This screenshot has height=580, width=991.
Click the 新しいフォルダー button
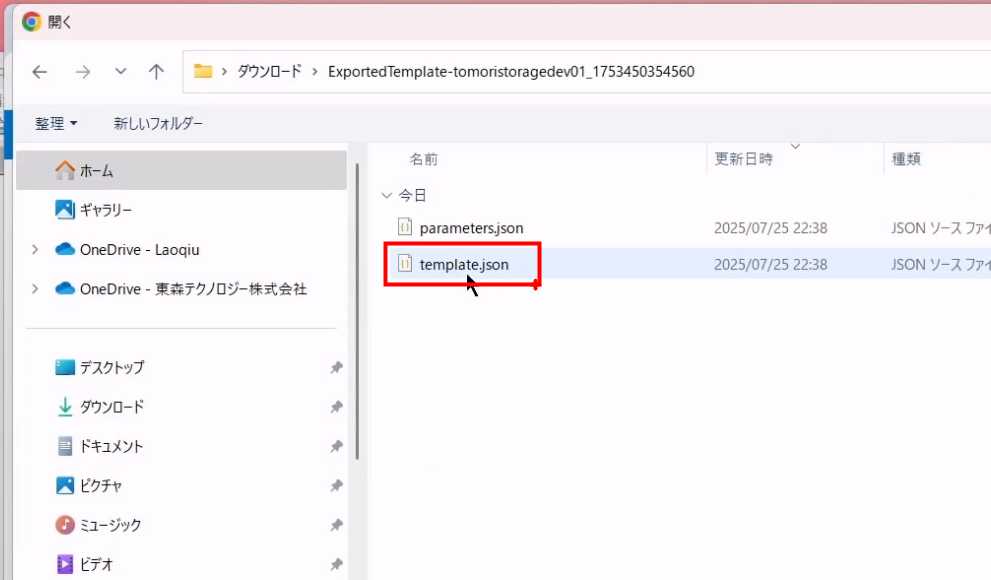tap(158, 124)
